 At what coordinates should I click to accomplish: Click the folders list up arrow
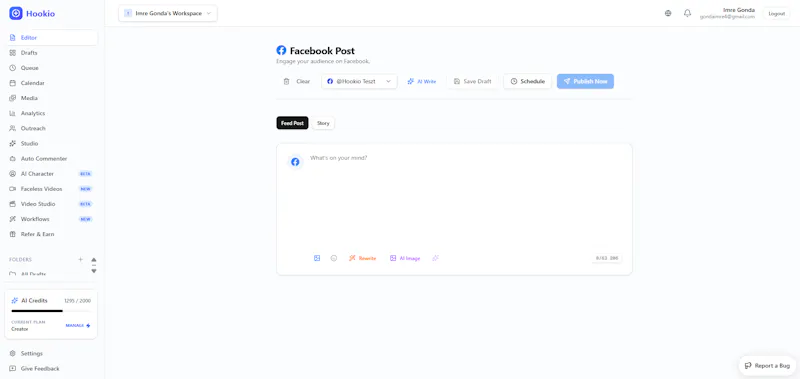(94, 260)
